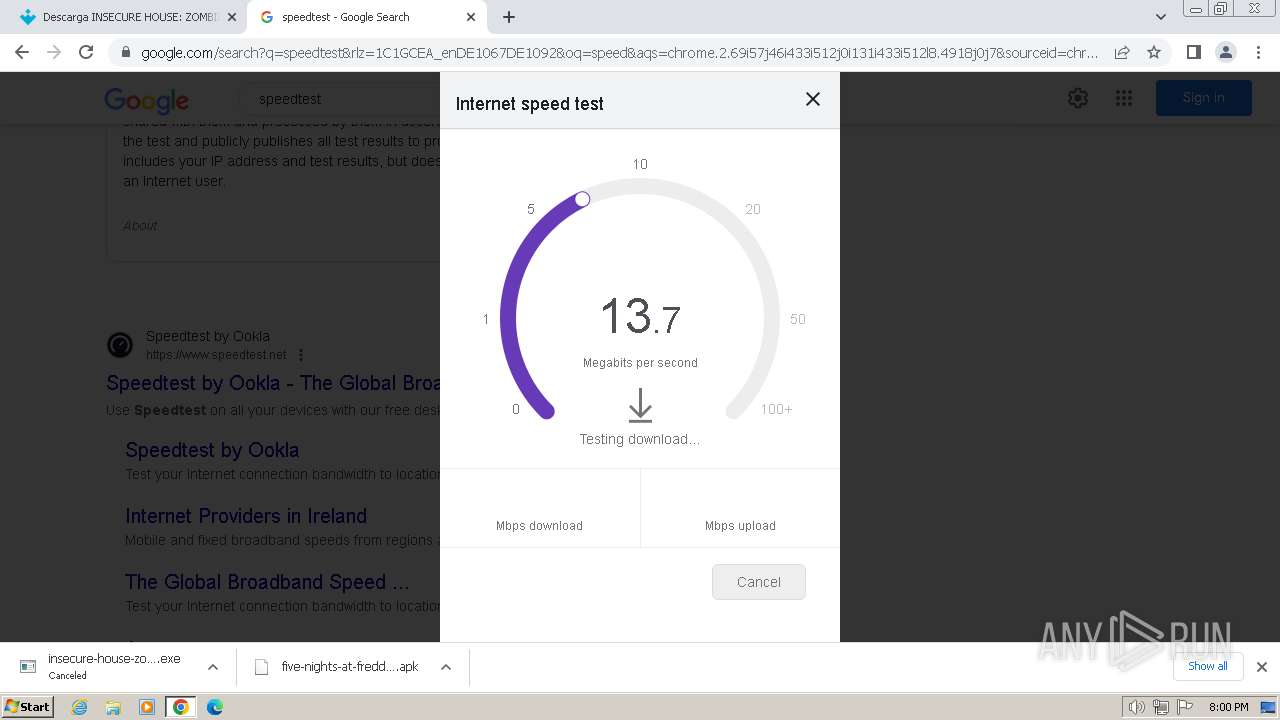Viewport: 1280px width, 720px height.
Task: Click the download arrow icon in speed test
Action: (x=640, y=406)
